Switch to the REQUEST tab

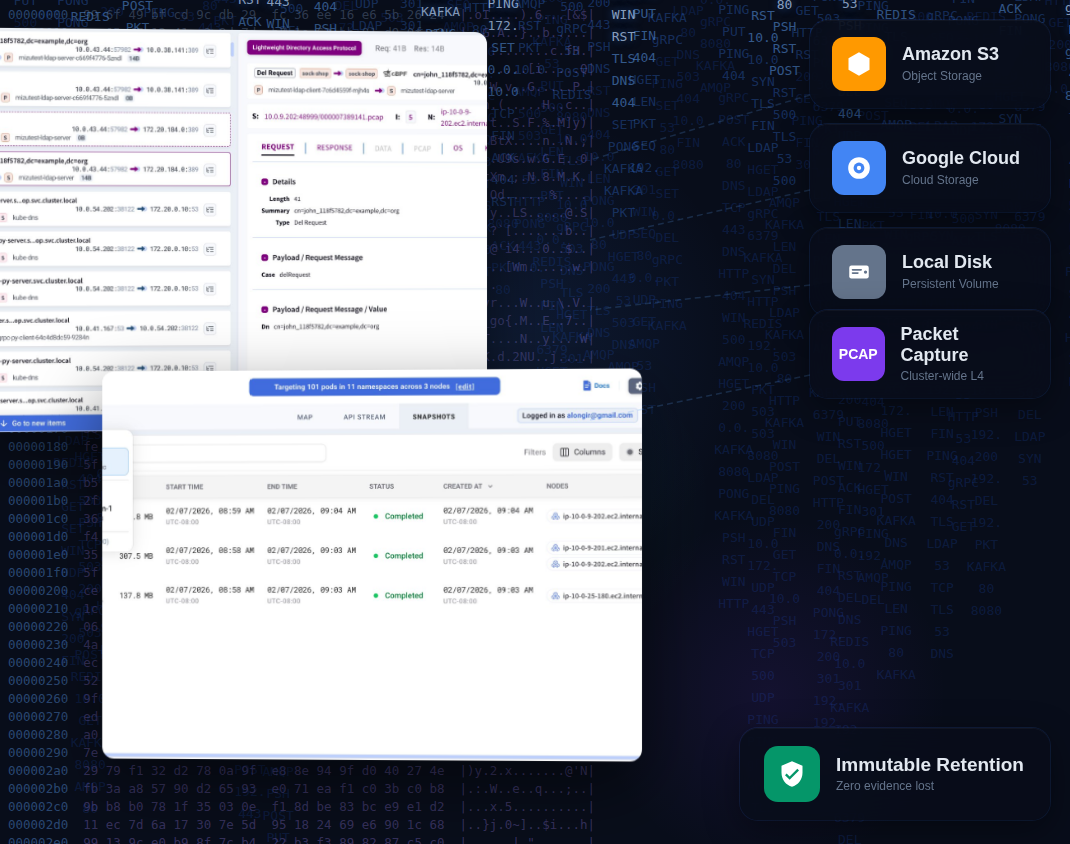click(278, 147)
